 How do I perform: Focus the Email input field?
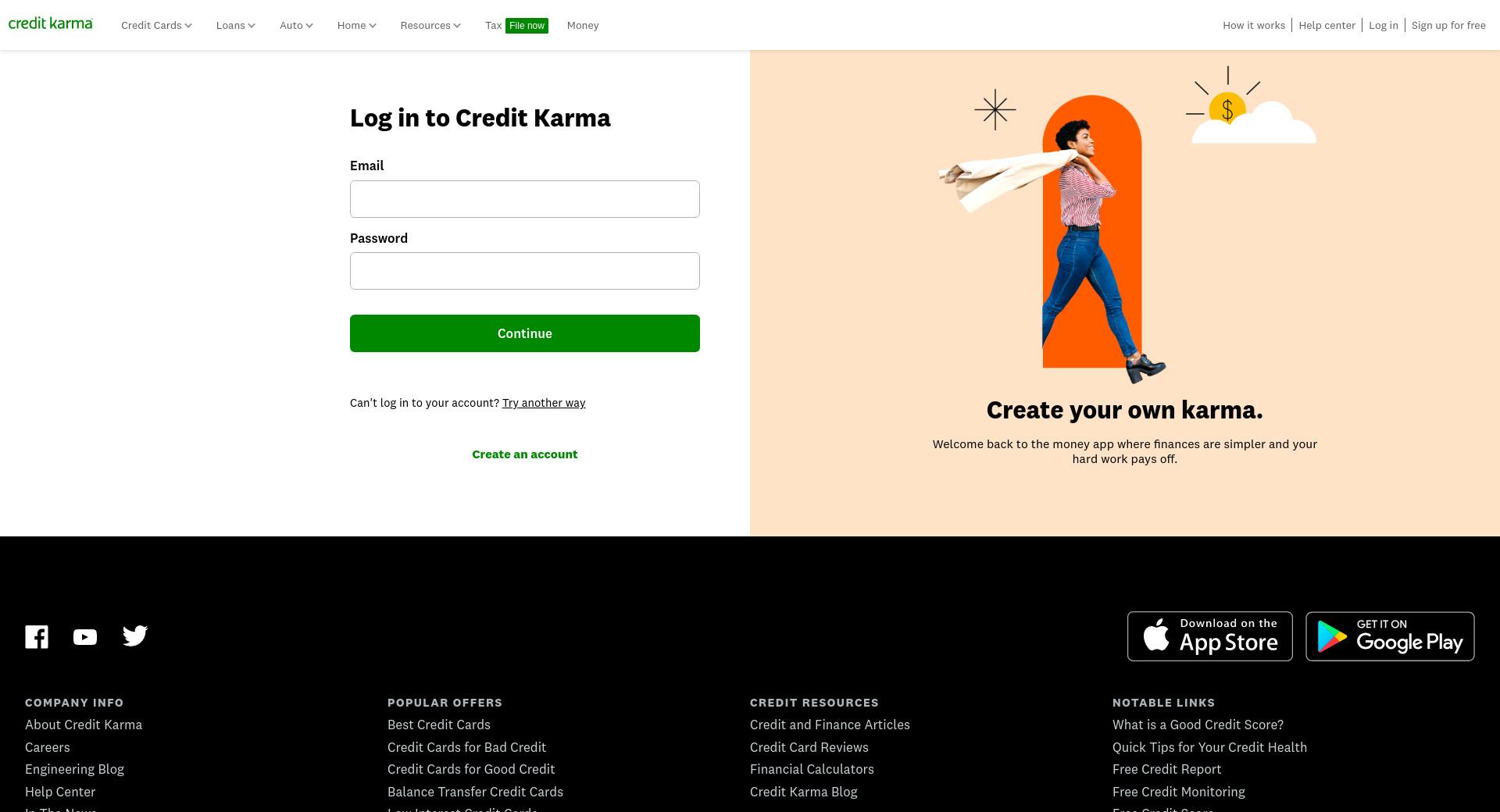pos(525,199)
